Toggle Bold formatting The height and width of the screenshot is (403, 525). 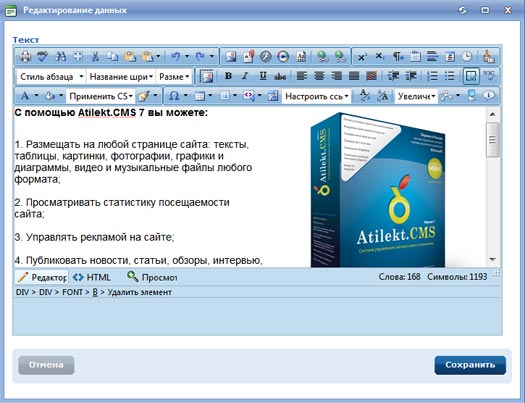click(228, 76)
